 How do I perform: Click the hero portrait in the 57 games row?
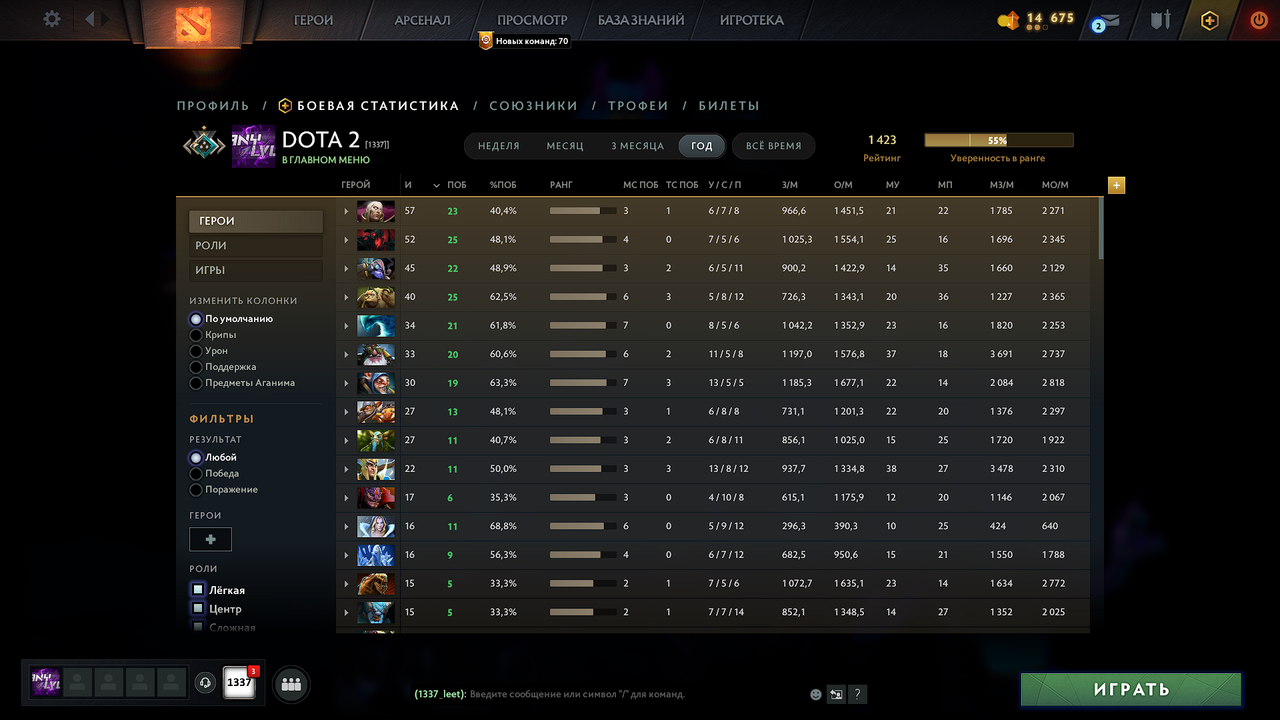click(x=376, y=211)
